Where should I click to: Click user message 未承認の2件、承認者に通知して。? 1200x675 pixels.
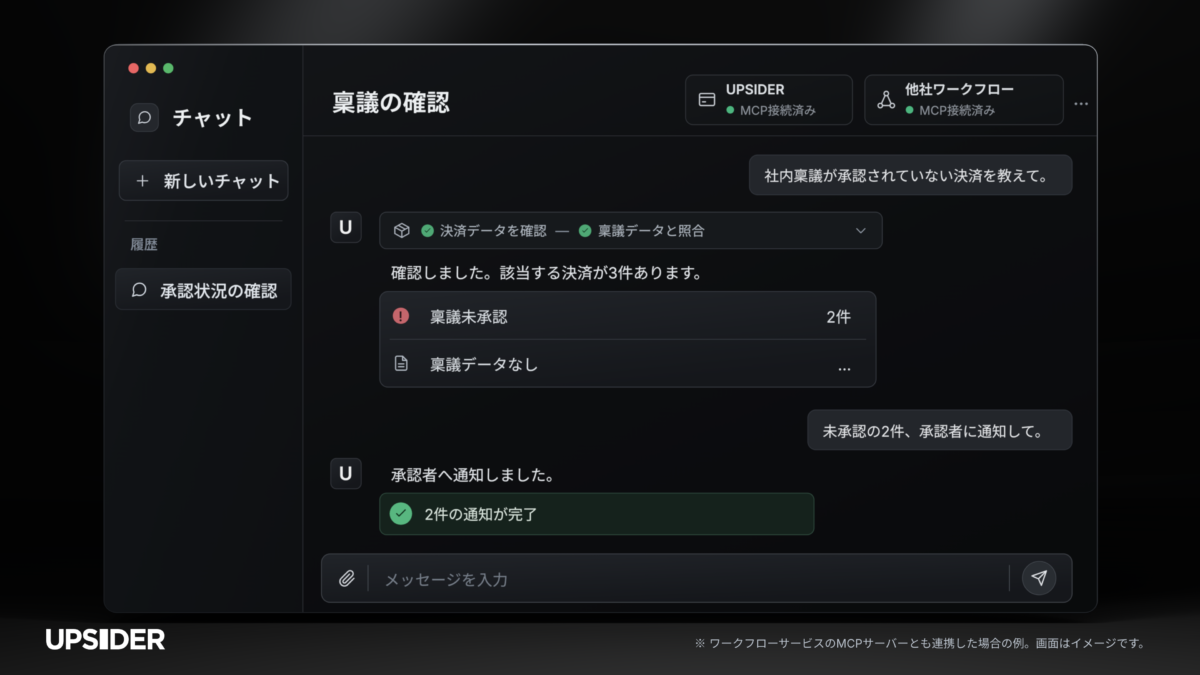coord(939,430)
